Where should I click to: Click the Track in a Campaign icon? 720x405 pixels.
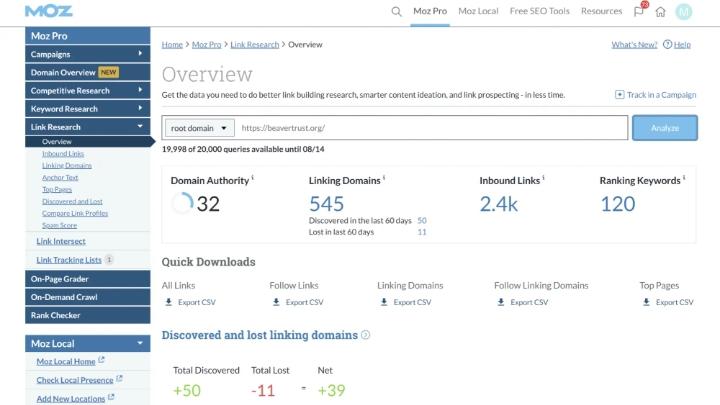pyautogui.click(x=619, y=95)
